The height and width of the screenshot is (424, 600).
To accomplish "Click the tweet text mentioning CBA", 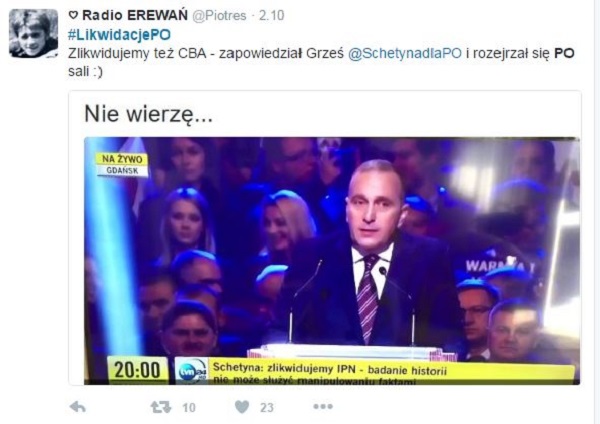I will [x=321, y=62].
